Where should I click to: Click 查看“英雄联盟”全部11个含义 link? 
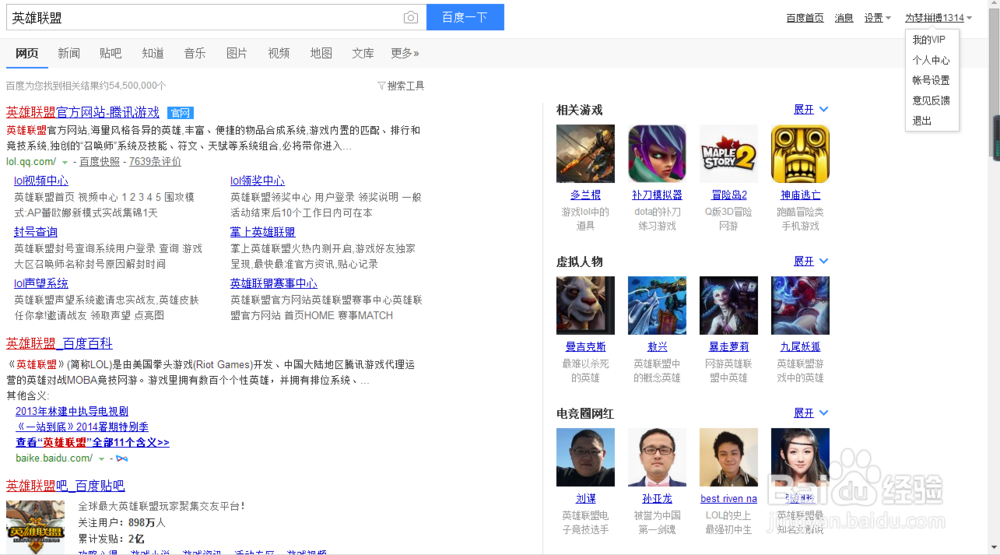click(92, 442)
